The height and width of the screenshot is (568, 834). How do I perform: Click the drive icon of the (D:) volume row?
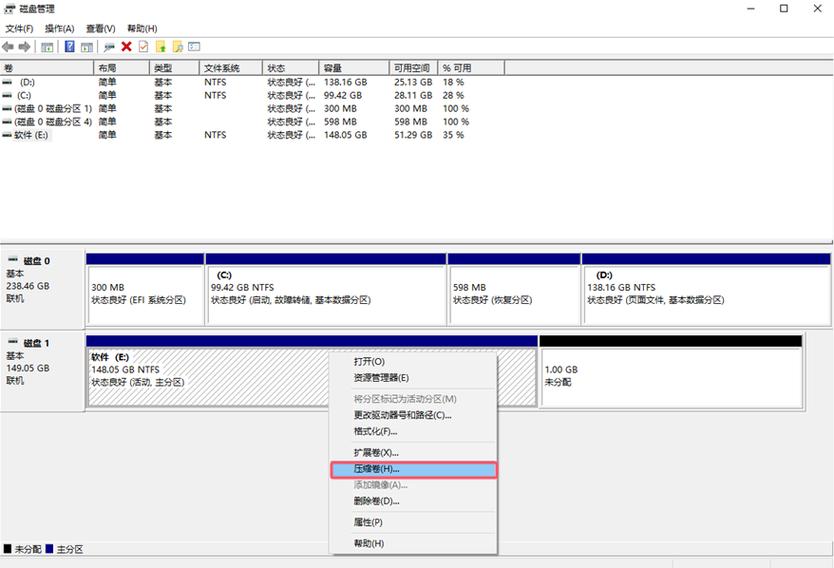point(7,82)
